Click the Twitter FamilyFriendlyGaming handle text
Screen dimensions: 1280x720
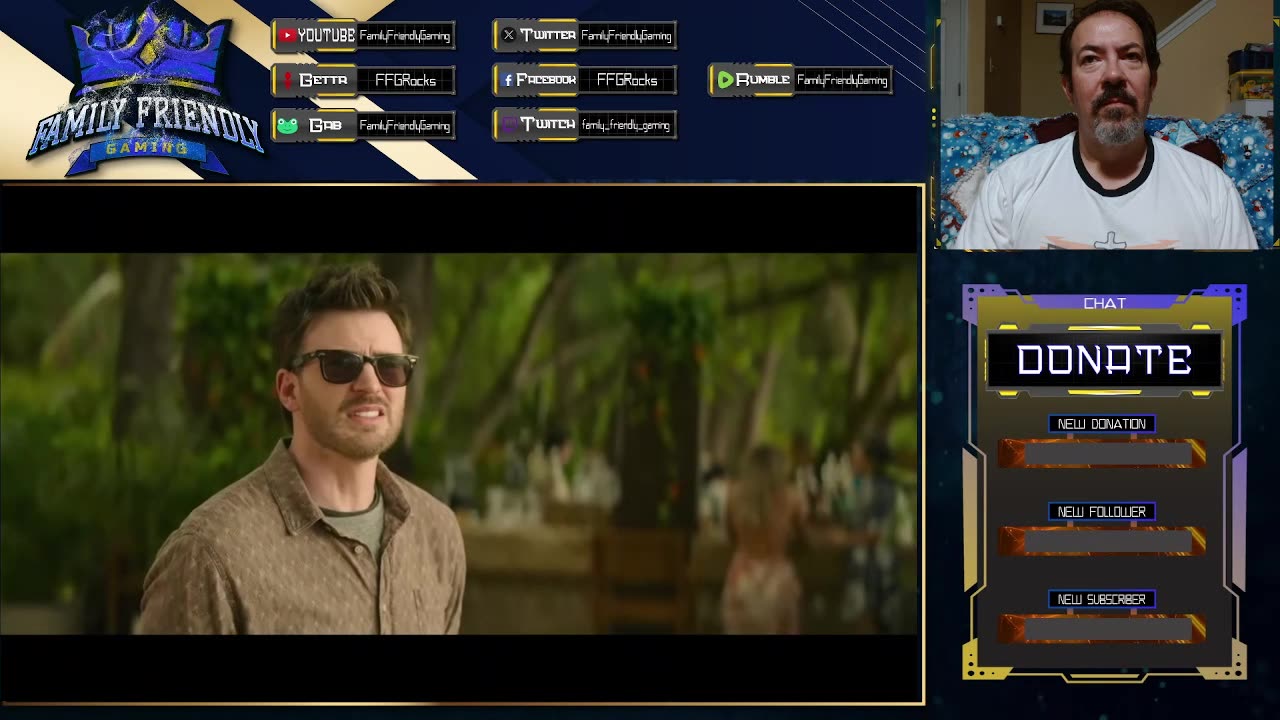coord(626,36)
